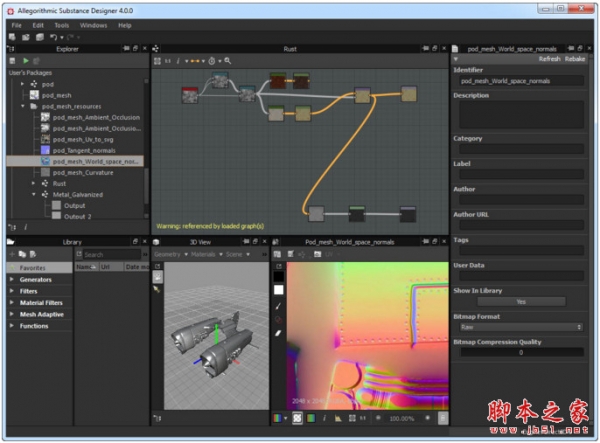Viewport: 600px width, 443px height.
Task: Expand the Rust graph tree item
Action: pyautogui.click(x=33, y=183)
